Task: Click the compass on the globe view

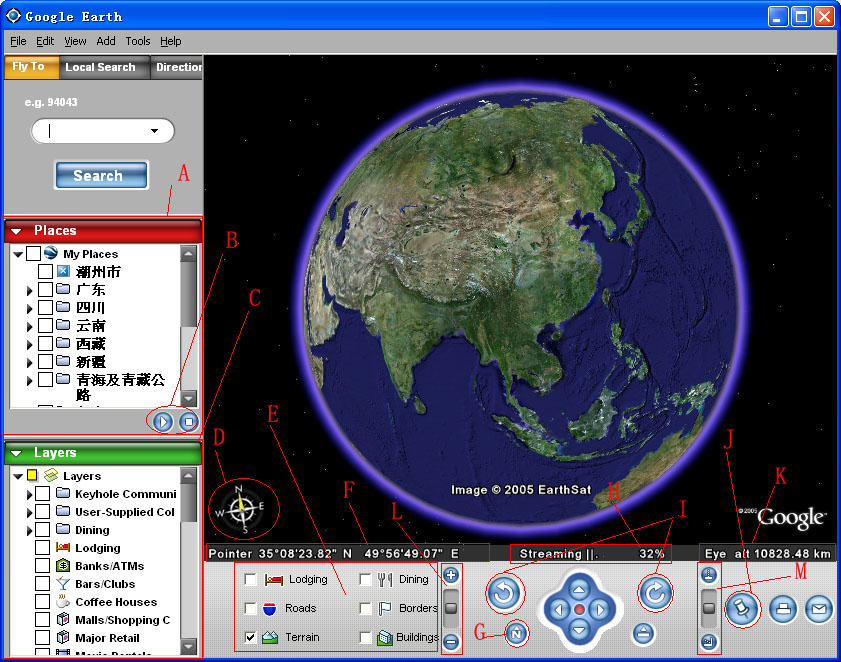Action: [x=242, y=509]
